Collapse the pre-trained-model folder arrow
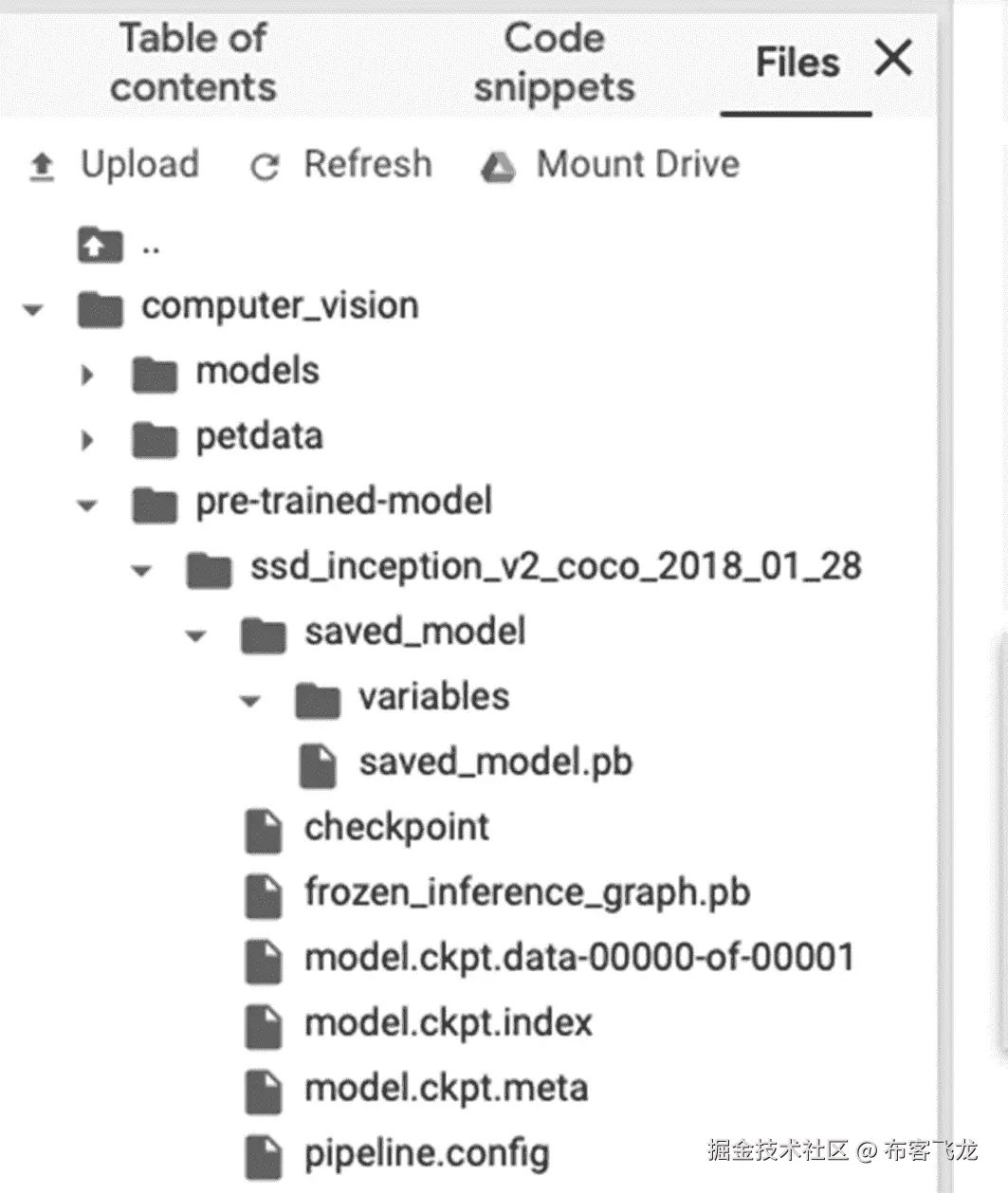 click(x=87, y=505)
